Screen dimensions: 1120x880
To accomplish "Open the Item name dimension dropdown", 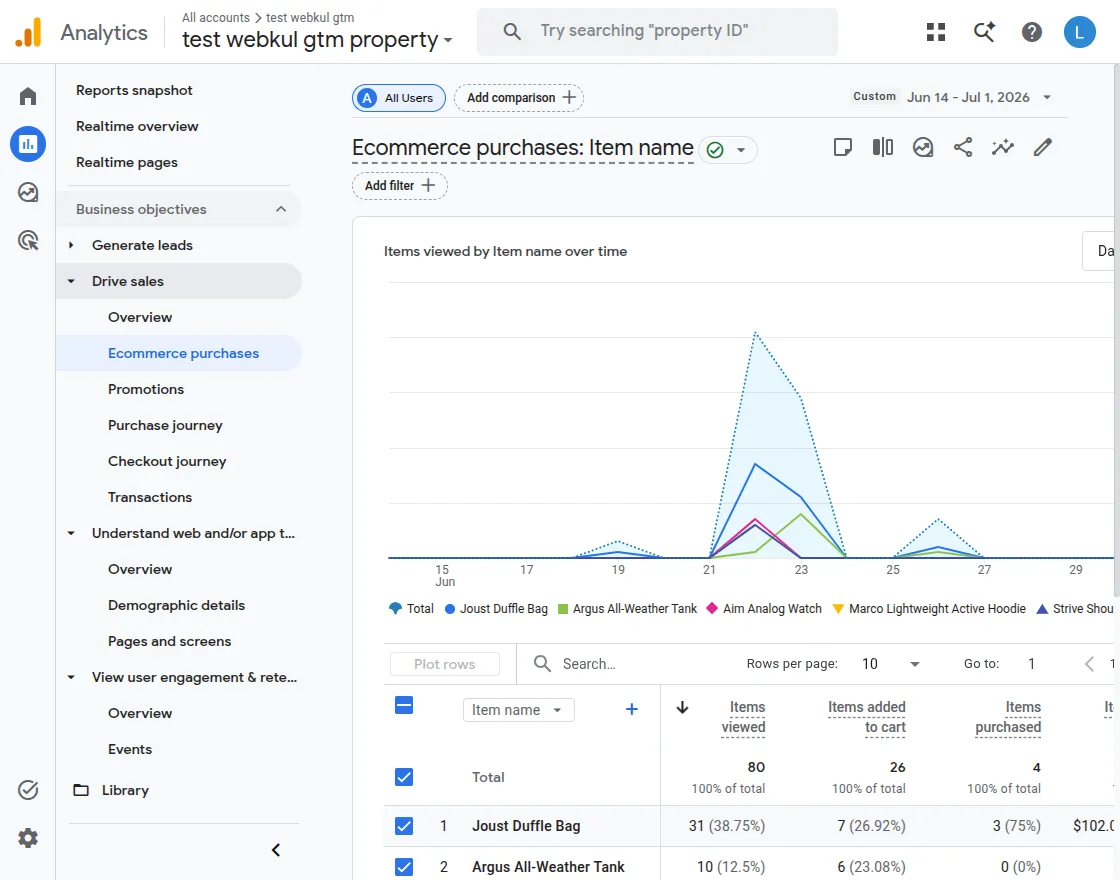I will click(x=519, y=710).
